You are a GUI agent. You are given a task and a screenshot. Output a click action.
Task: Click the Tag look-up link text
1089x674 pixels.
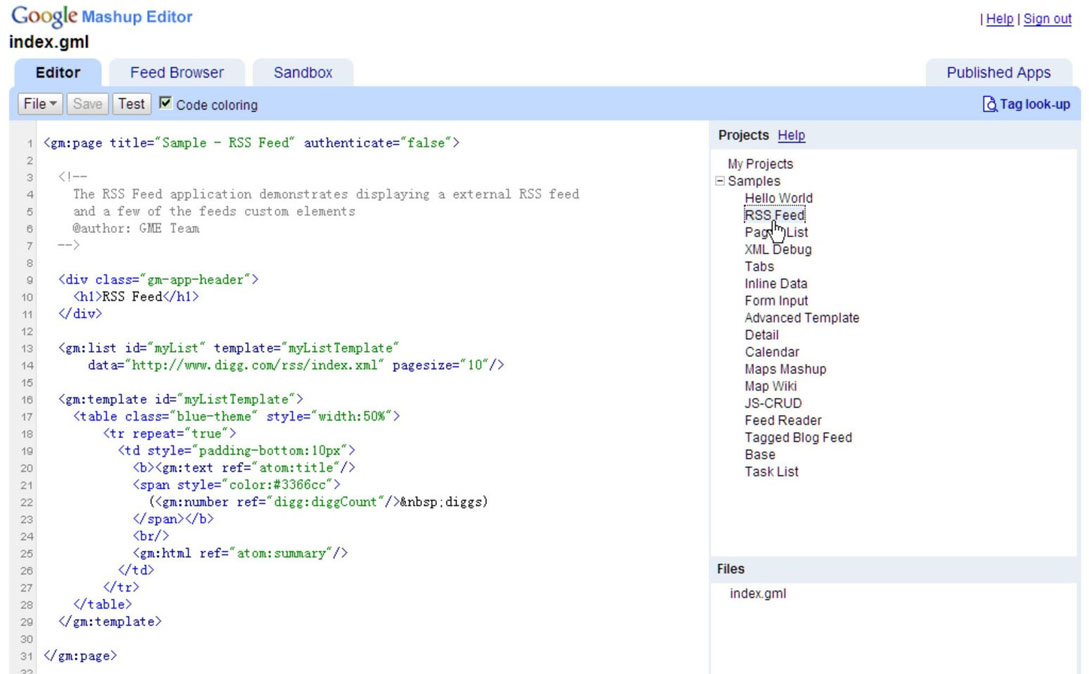click(x=1035, y=104)
